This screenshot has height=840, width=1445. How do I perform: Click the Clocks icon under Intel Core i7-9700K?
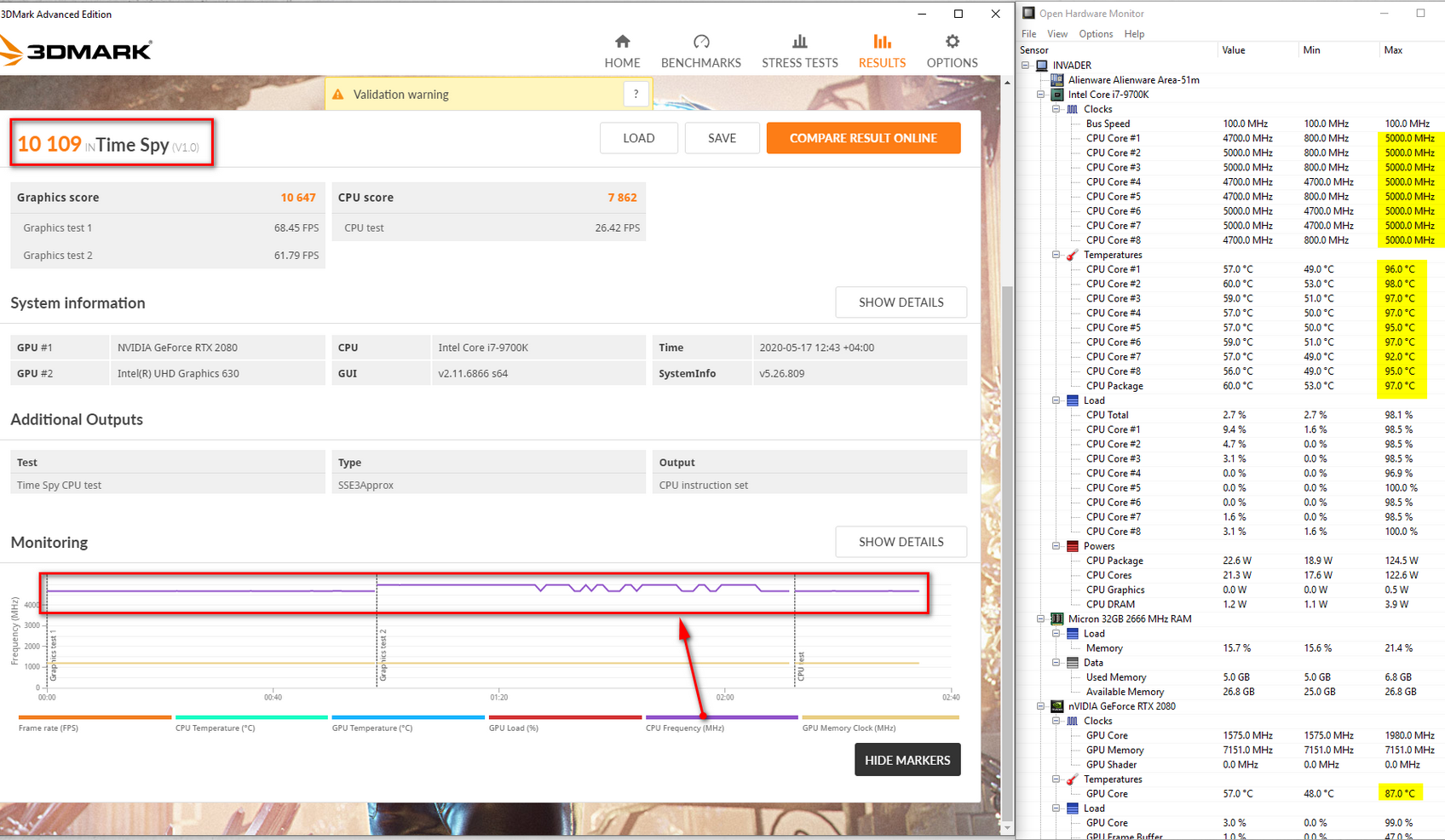pyautogui.click(x=1073, y=109)
